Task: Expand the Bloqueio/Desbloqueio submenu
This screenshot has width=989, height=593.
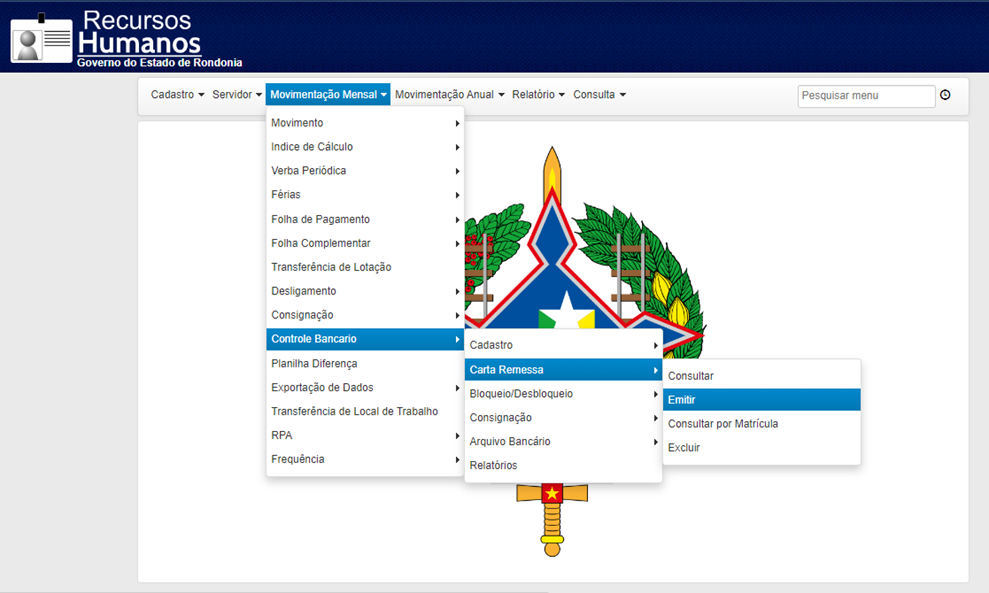Action: [563, 394]
